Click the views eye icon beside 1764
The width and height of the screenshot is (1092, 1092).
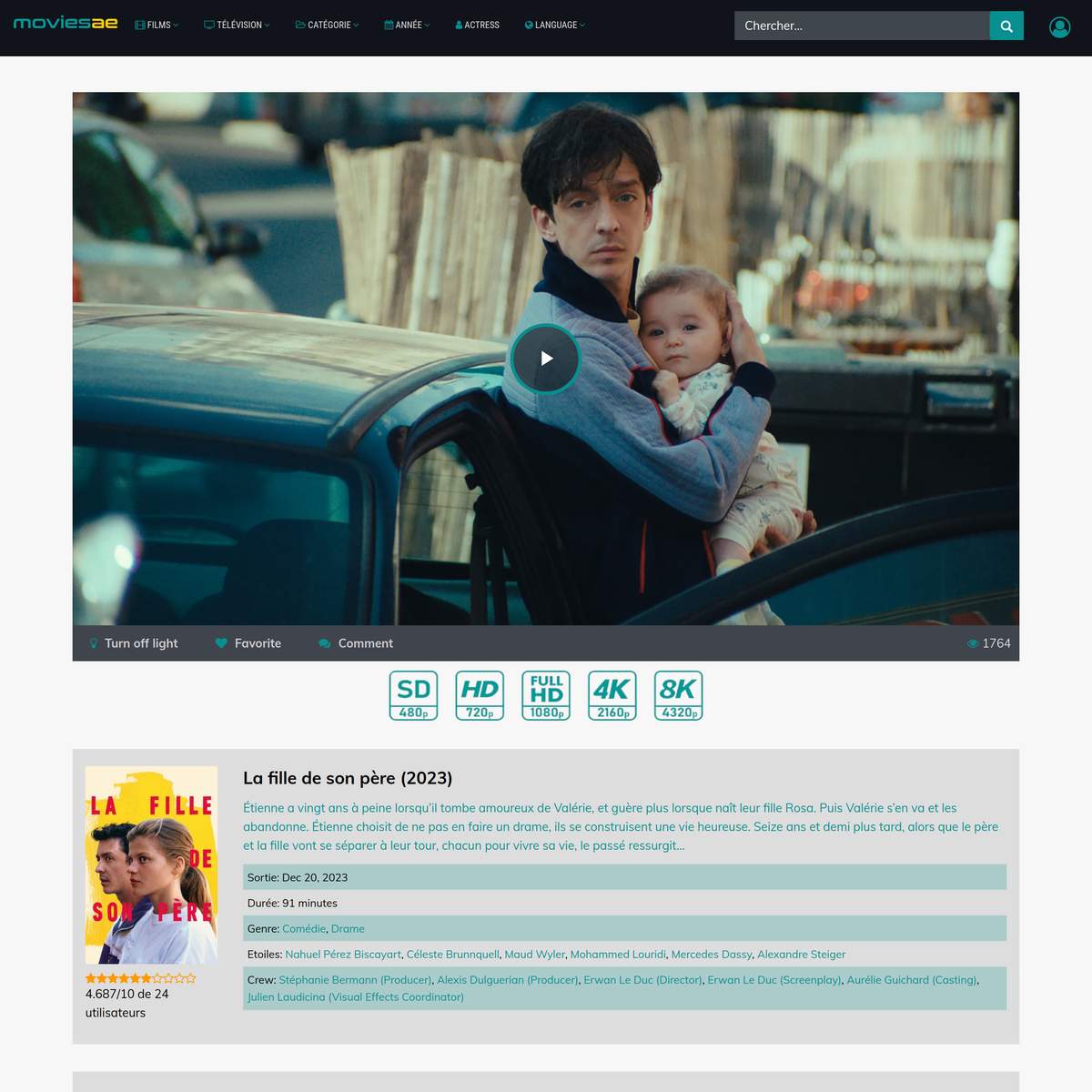[973, 643]
